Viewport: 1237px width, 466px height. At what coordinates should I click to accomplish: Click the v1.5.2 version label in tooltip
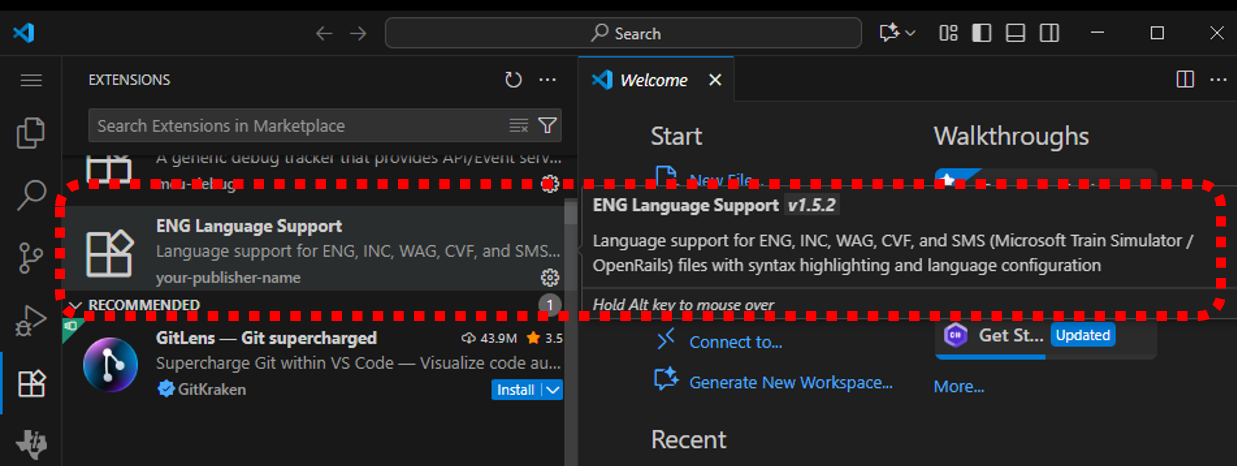pyautogui.click(x=811, y=205)
